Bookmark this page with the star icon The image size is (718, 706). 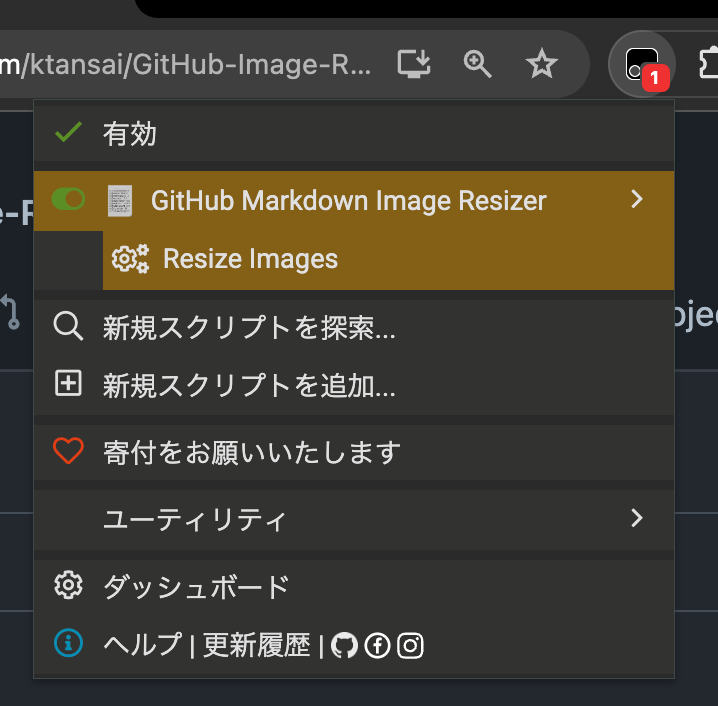tap(542, 64)
